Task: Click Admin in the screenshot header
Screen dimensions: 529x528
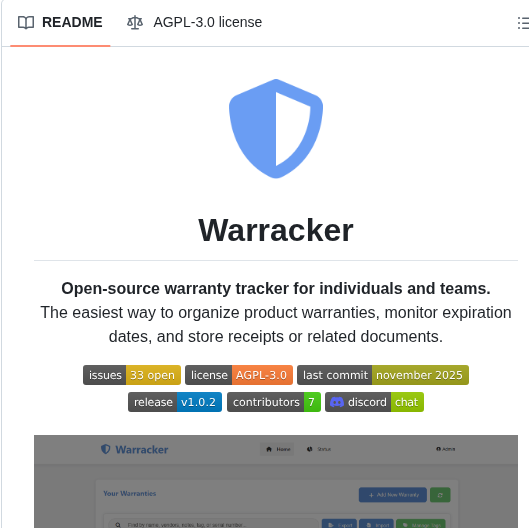Action: (x=446, y=449)
